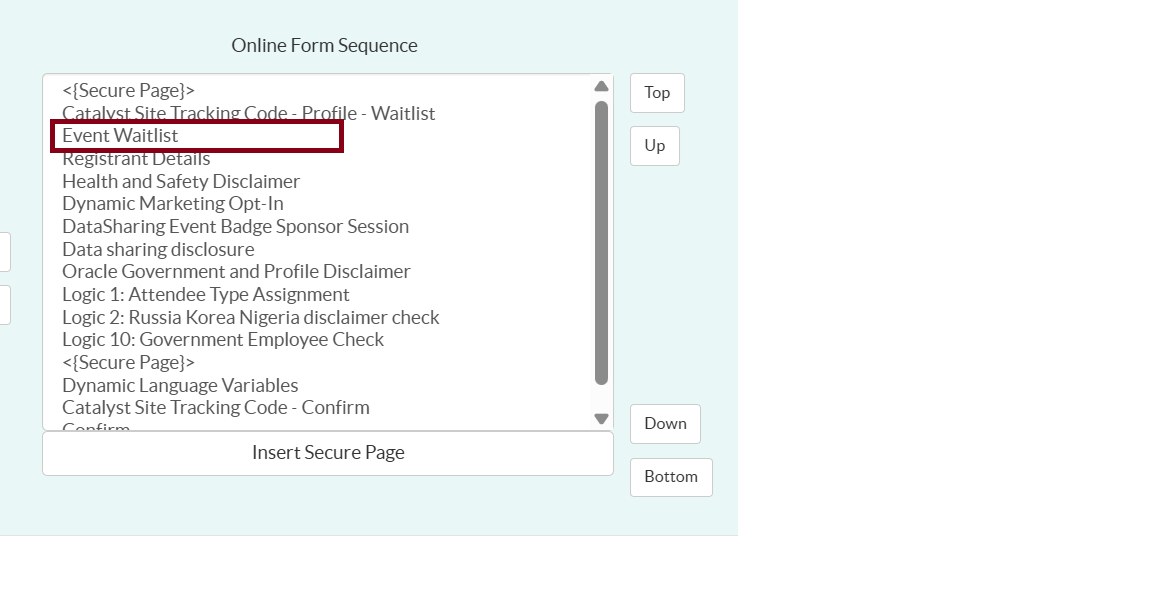
Task: Choose Health and Safety Disclaimer item
Action: tap(181, 182)
